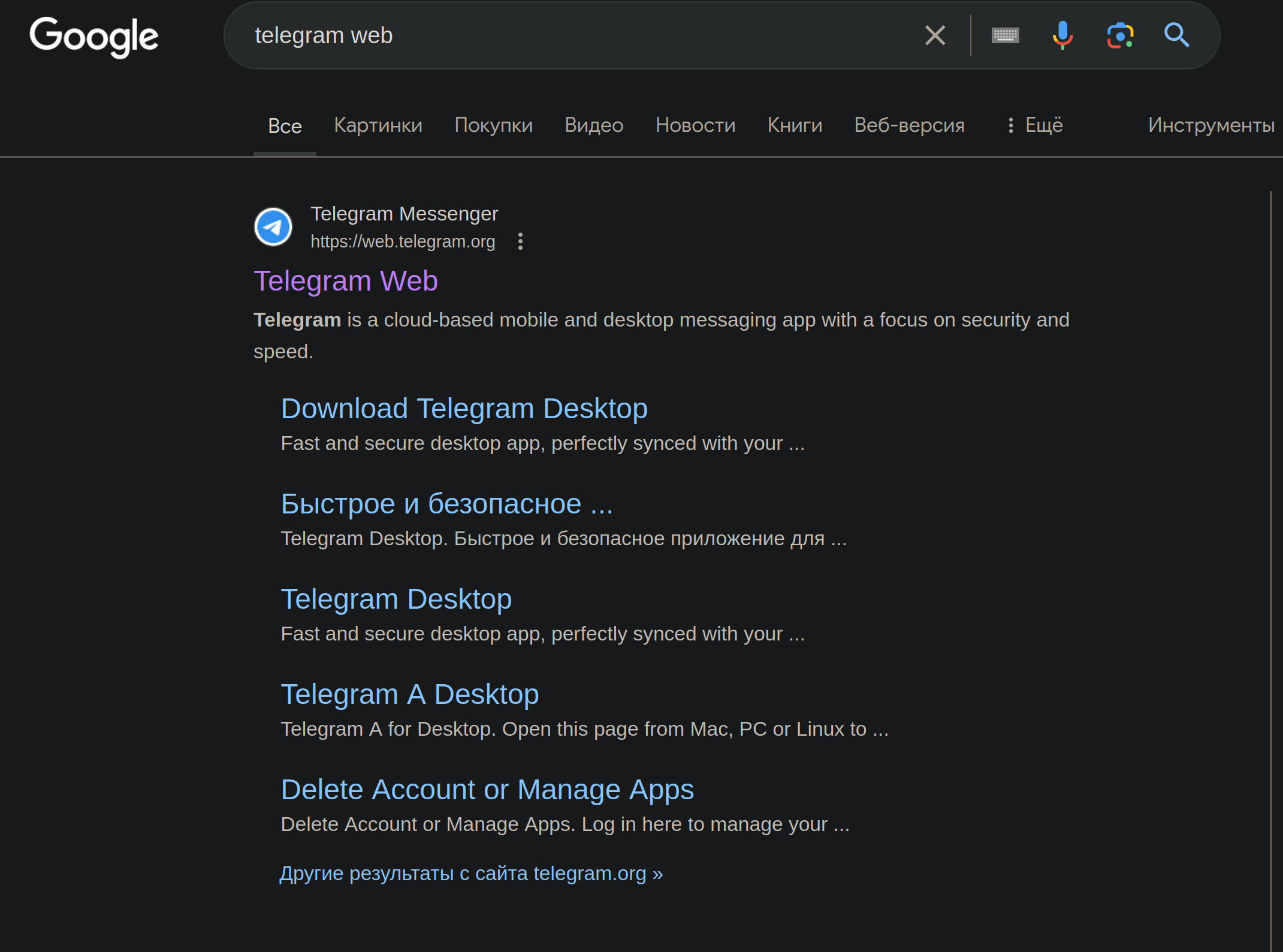Click 'Telegram A for Desktop' snippet text
Viewport: 1283px width, 952px height.
(585, 729)
